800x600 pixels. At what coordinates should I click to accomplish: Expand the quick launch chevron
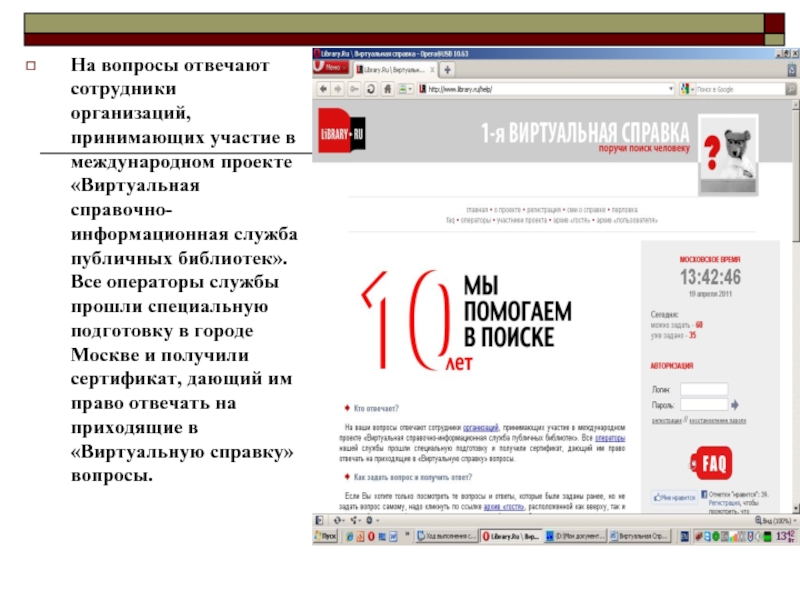coord(407,535)
